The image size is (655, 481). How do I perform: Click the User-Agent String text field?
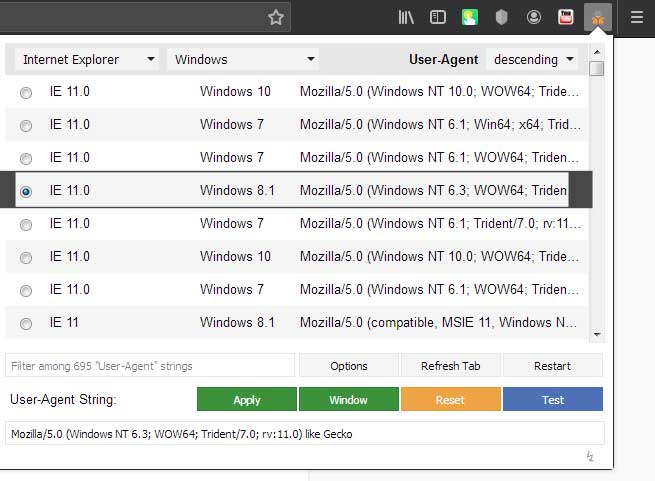[x=305, y=434]
